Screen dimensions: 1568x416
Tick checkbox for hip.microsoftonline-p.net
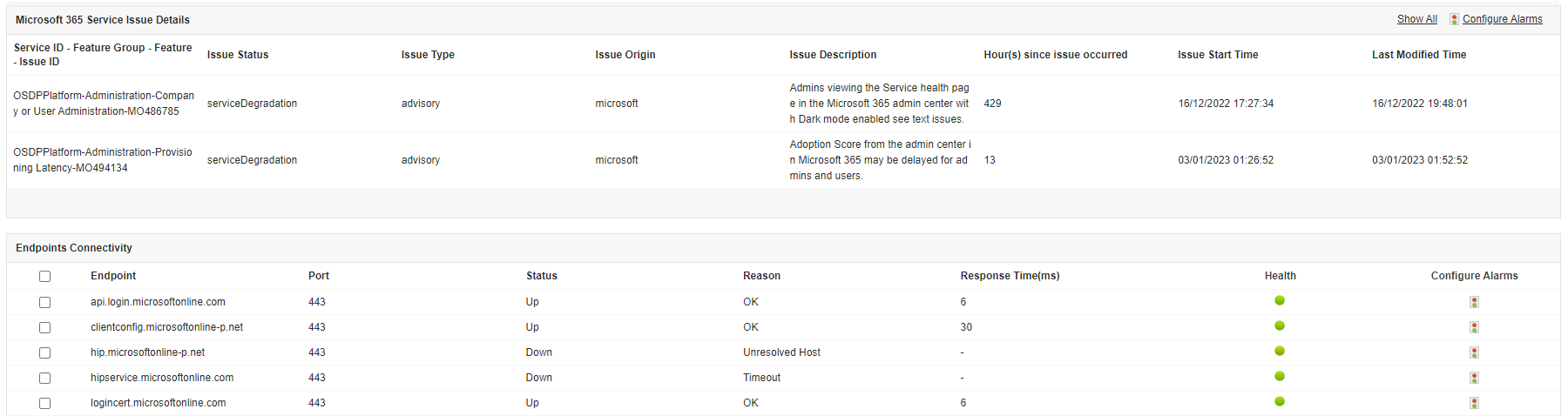click(44, 352)
